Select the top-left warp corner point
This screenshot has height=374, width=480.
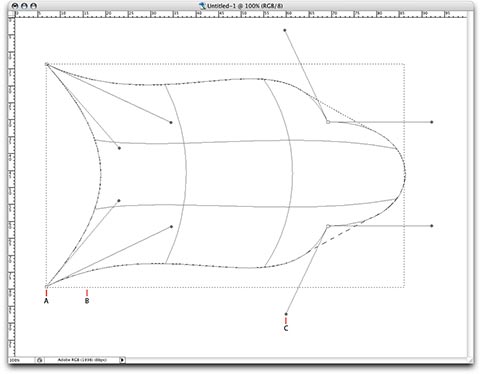click(x=47, y=64)
